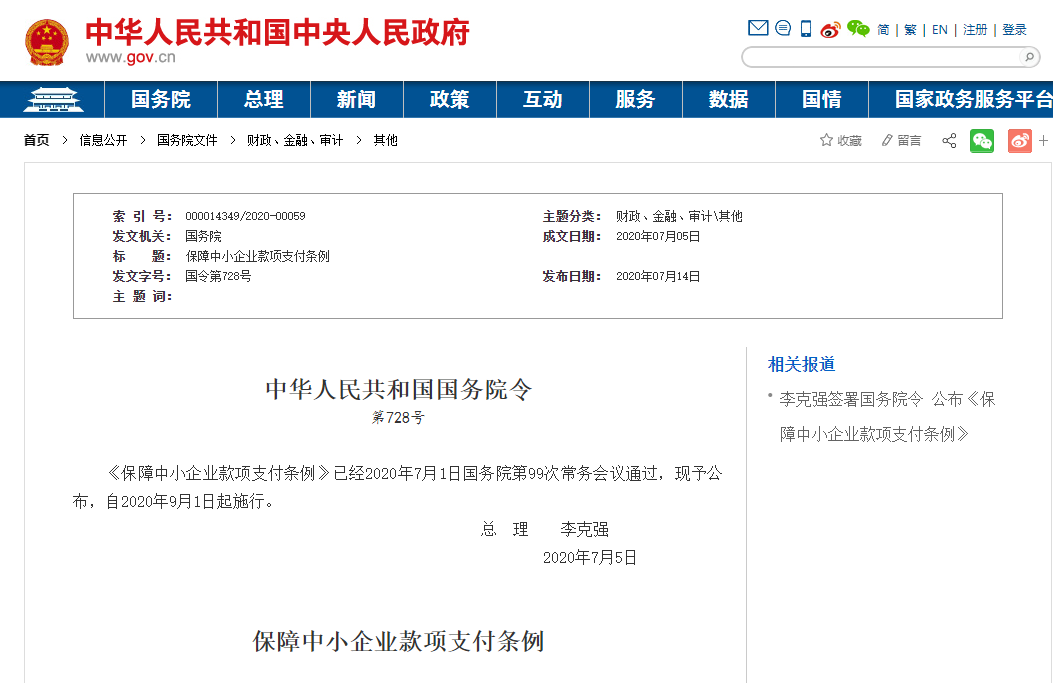This screenshot has width=1053, height=683.
Task: Select the issuing agency value 国务院
Action: coord(203,236)
